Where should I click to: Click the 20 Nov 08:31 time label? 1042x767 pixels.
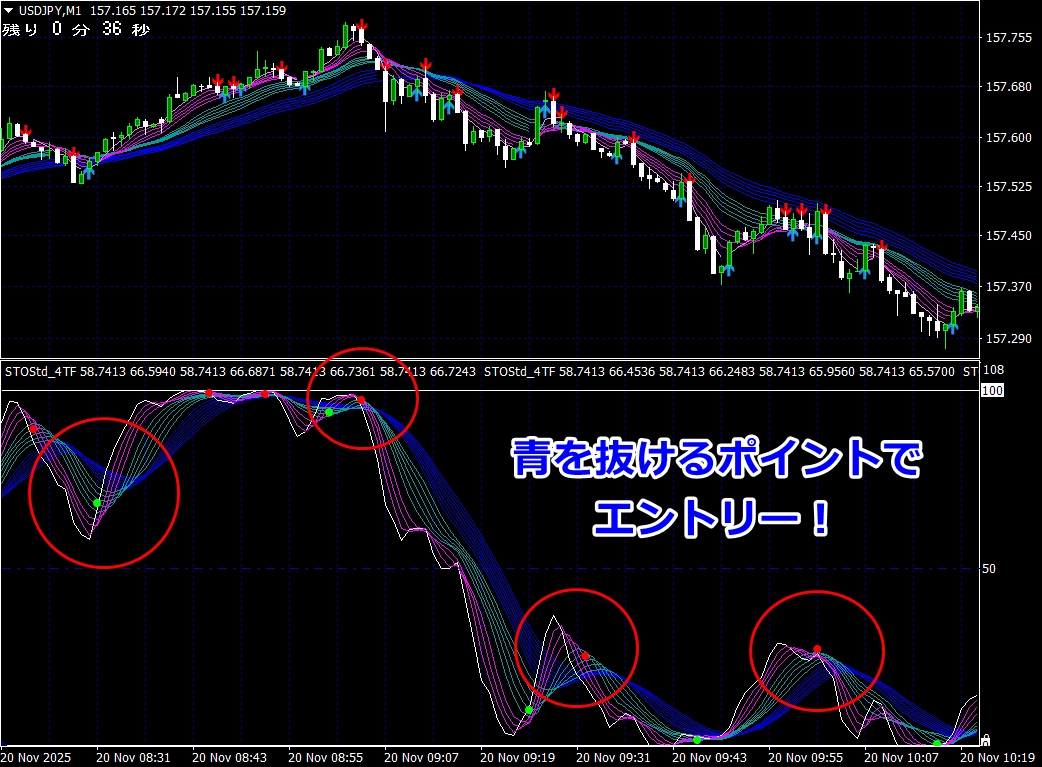point(134,758)
